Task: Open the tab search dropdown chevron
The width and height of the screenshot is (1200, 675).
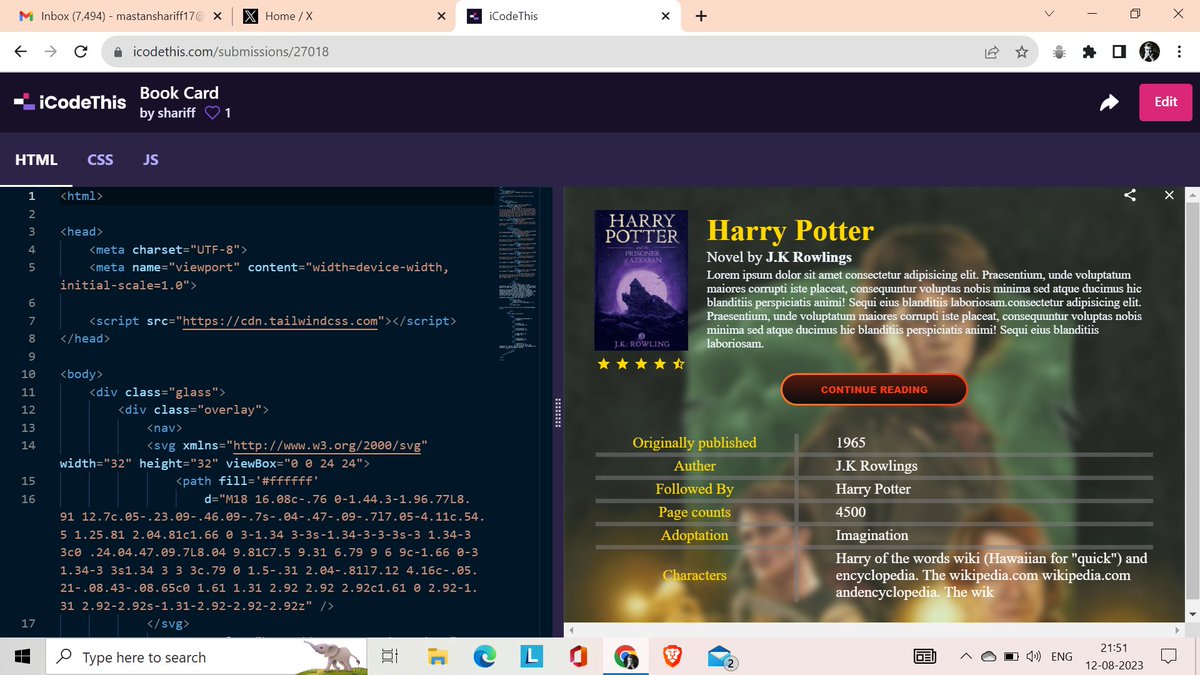Action: tap(1049, 14)
